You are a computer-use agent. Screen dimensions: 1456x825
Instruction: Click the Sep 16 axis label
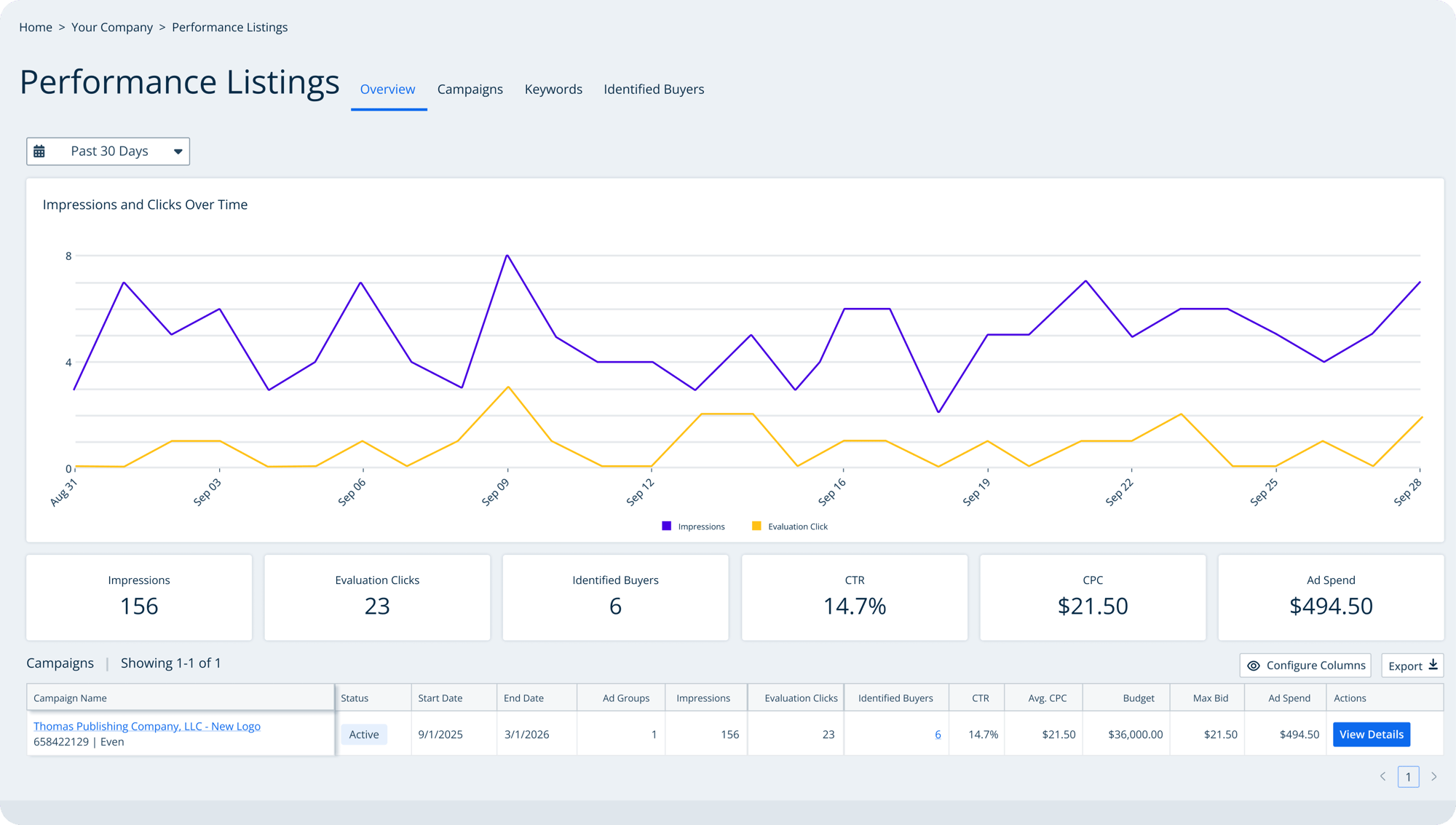point(832,492)
